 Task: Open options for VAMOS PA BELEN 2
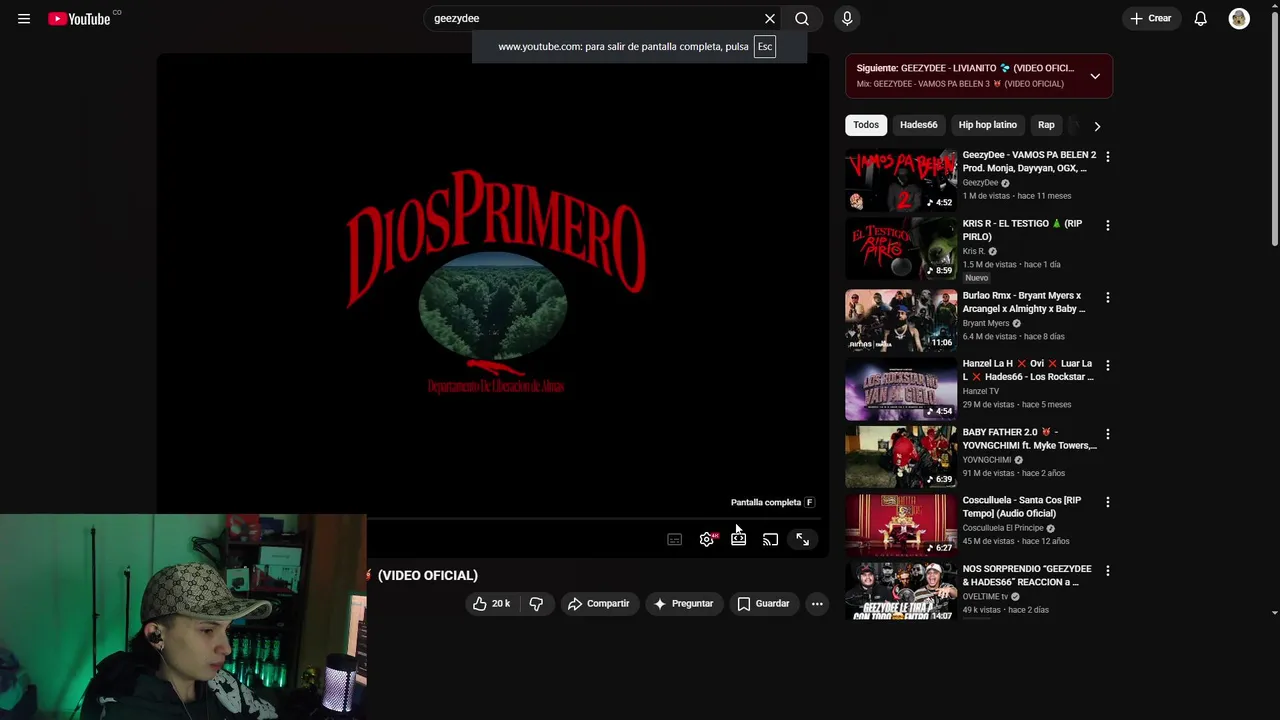click(1107, 157)
